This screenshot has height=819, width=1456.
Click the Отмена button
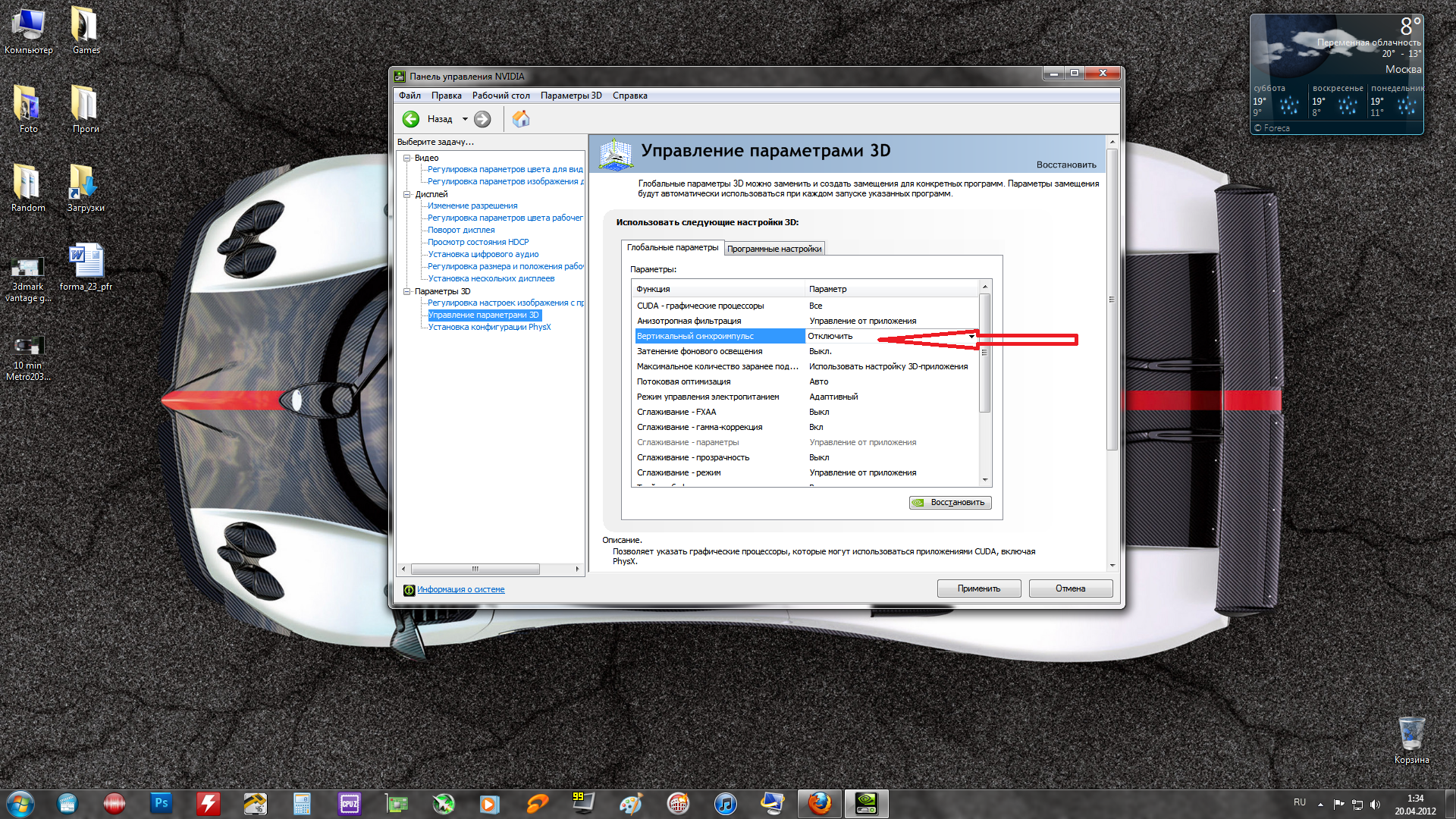1070,588
